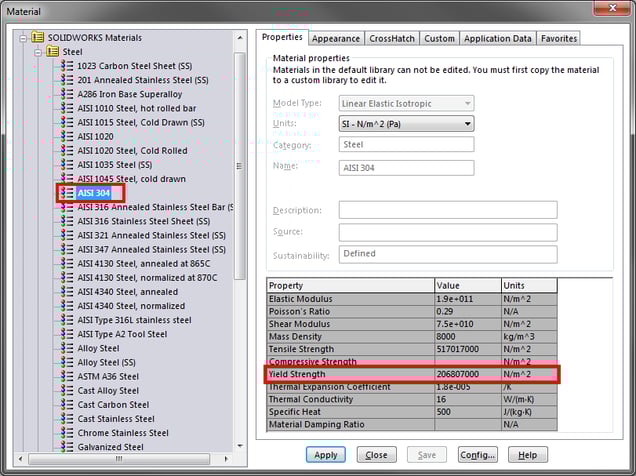Click the material icon beside AISI 1020

(67, 136)
